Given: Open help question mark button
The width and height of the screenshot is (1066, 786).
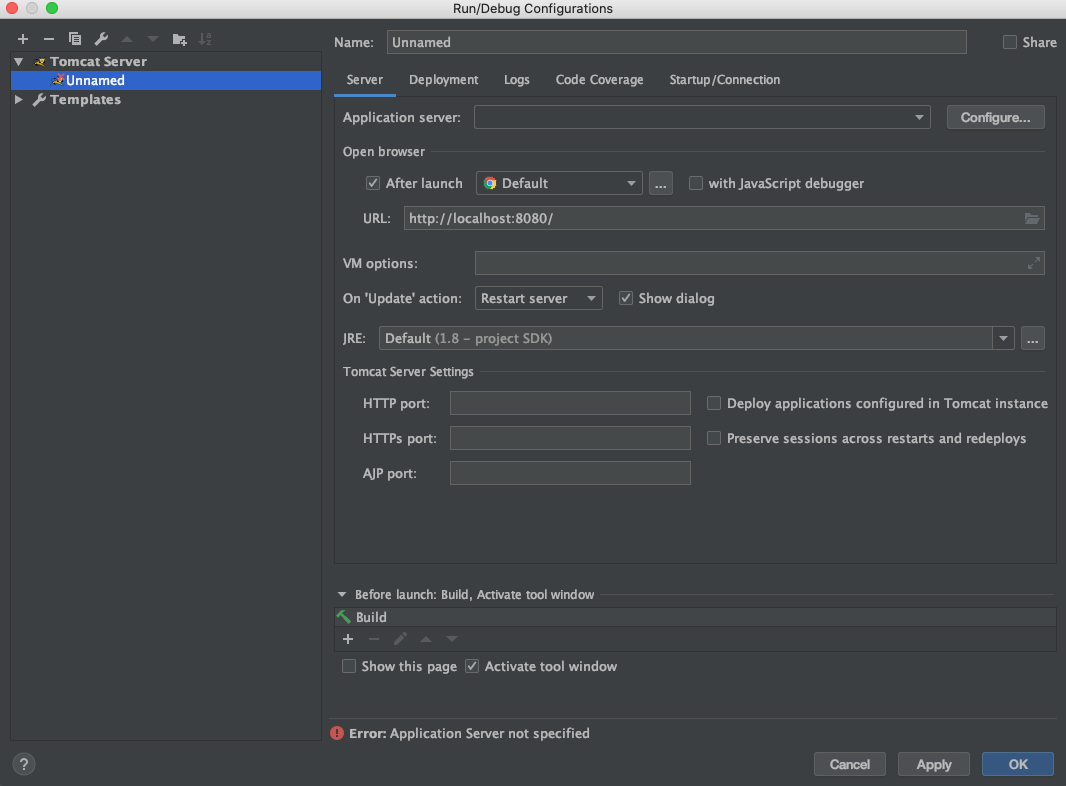Looking at the screenshot, I should tap(24, 764).
